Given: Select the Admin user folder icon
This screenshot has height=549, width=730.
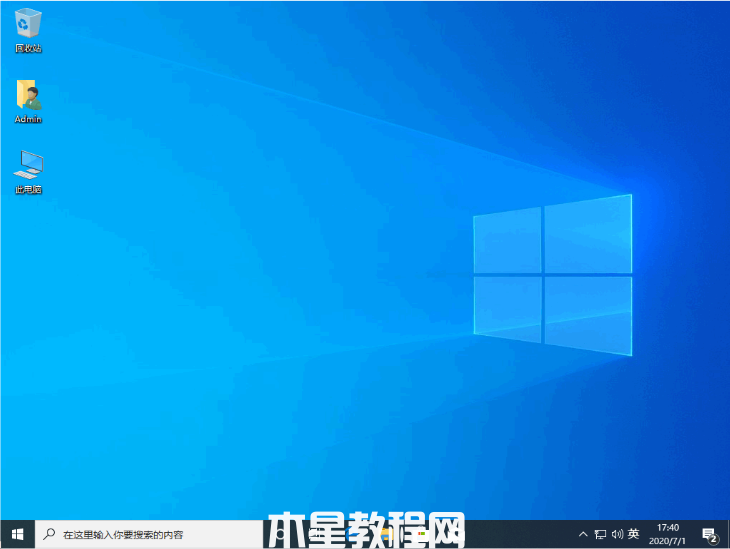Looking at the screenshot, I should (x=28, y=101).
